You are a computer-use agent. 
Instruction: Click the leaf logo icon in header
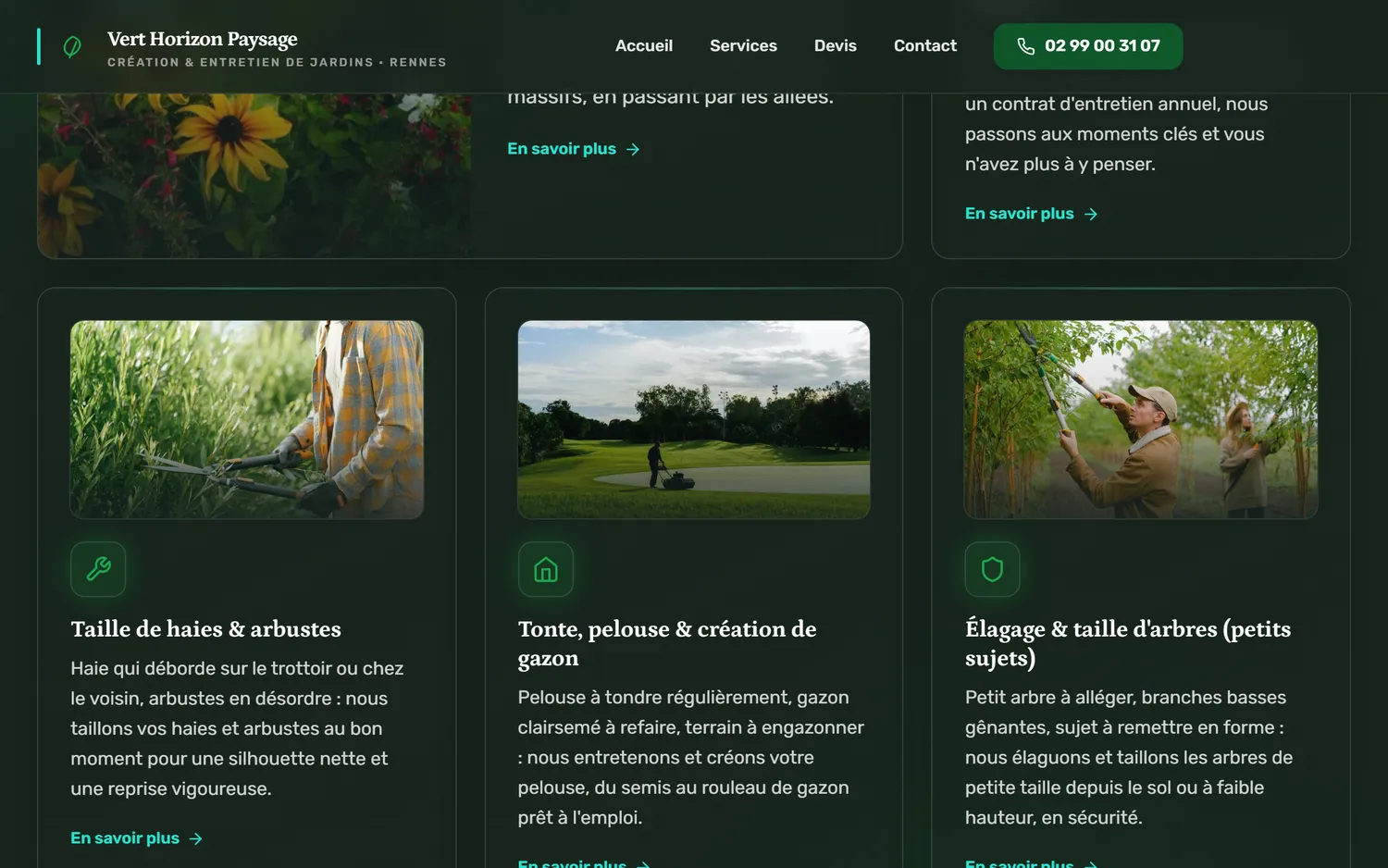[71, 46]
